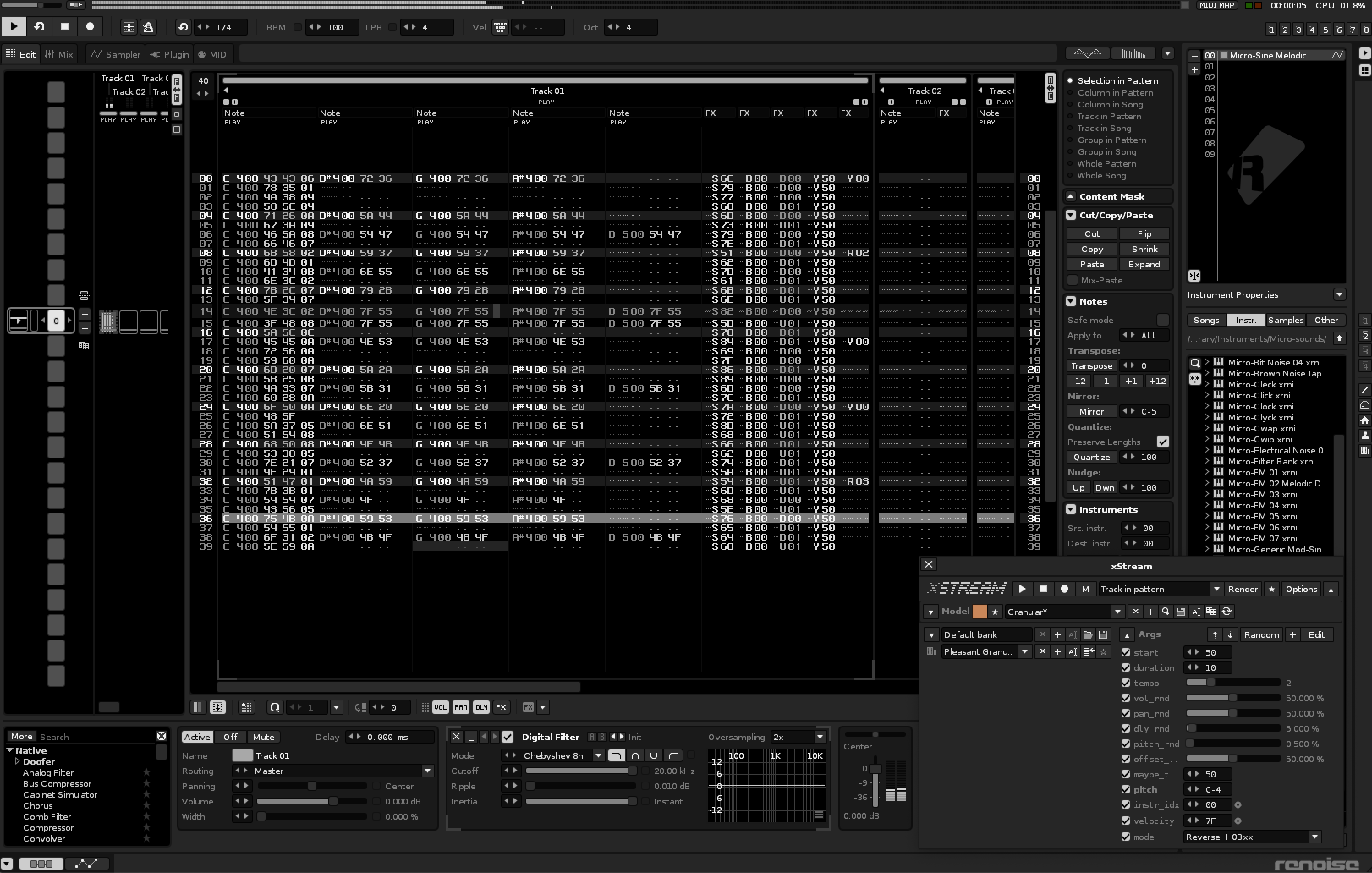
Task: Toggle the Mix-Paste checkbox
Action: 1073,280
